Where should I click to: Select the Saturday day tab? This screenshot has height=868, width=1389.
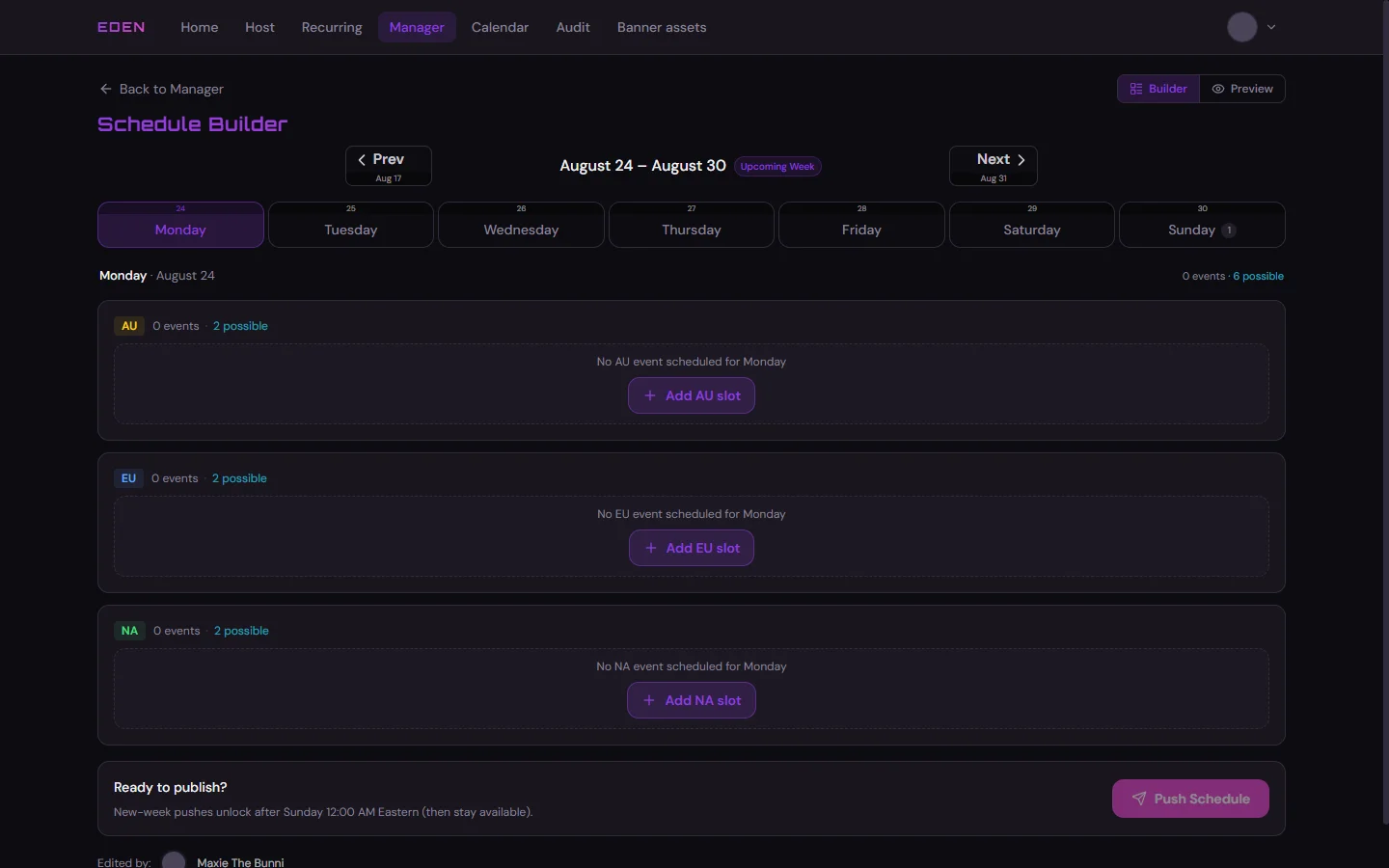(1032, 225)
